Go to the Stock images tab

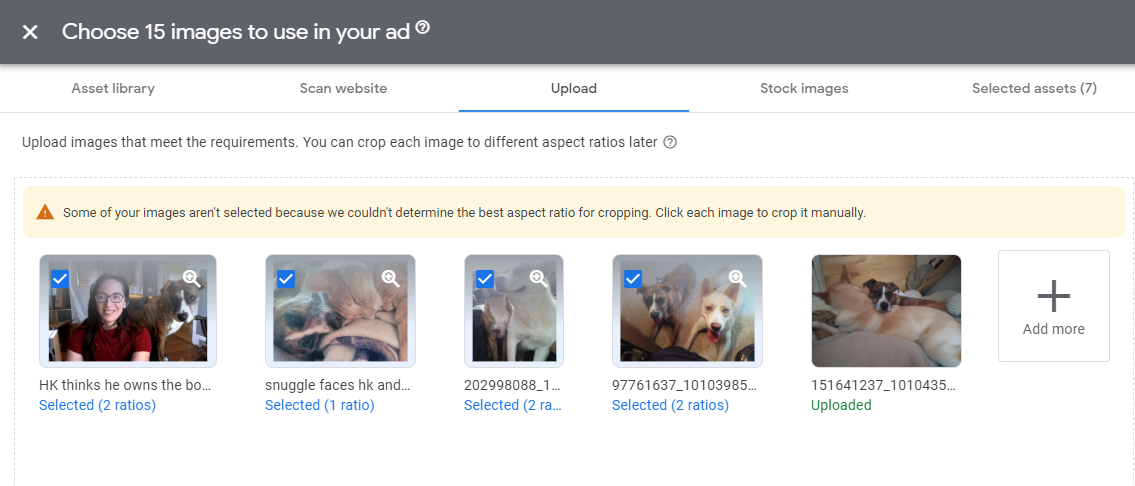804,88
